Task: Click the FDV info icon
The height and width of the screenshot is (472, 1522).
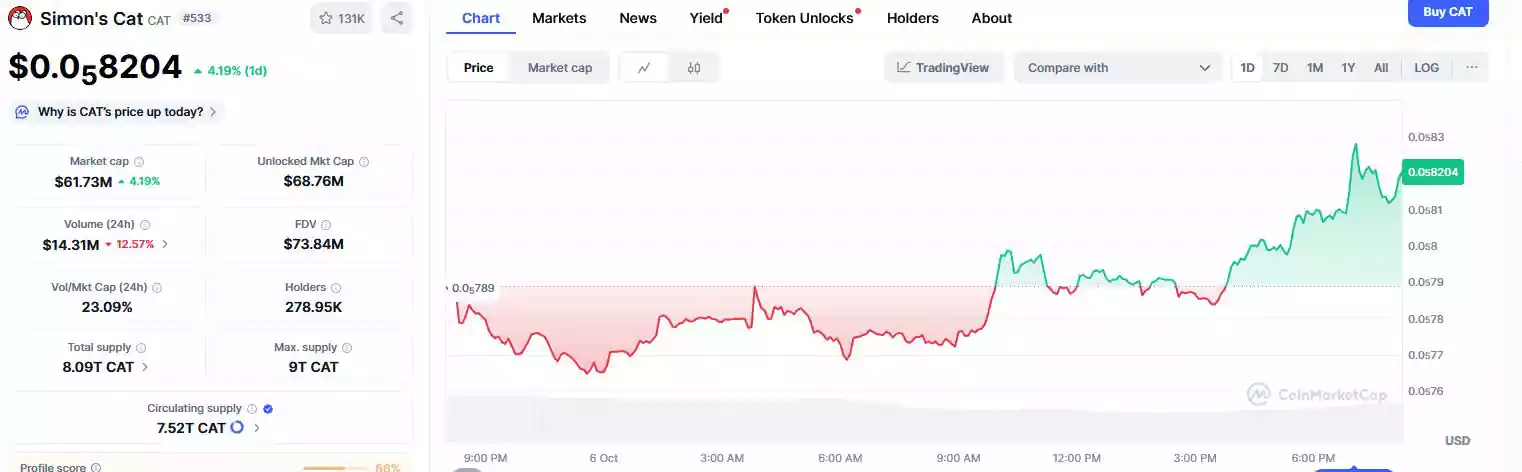Action: (x=326, y=225)
